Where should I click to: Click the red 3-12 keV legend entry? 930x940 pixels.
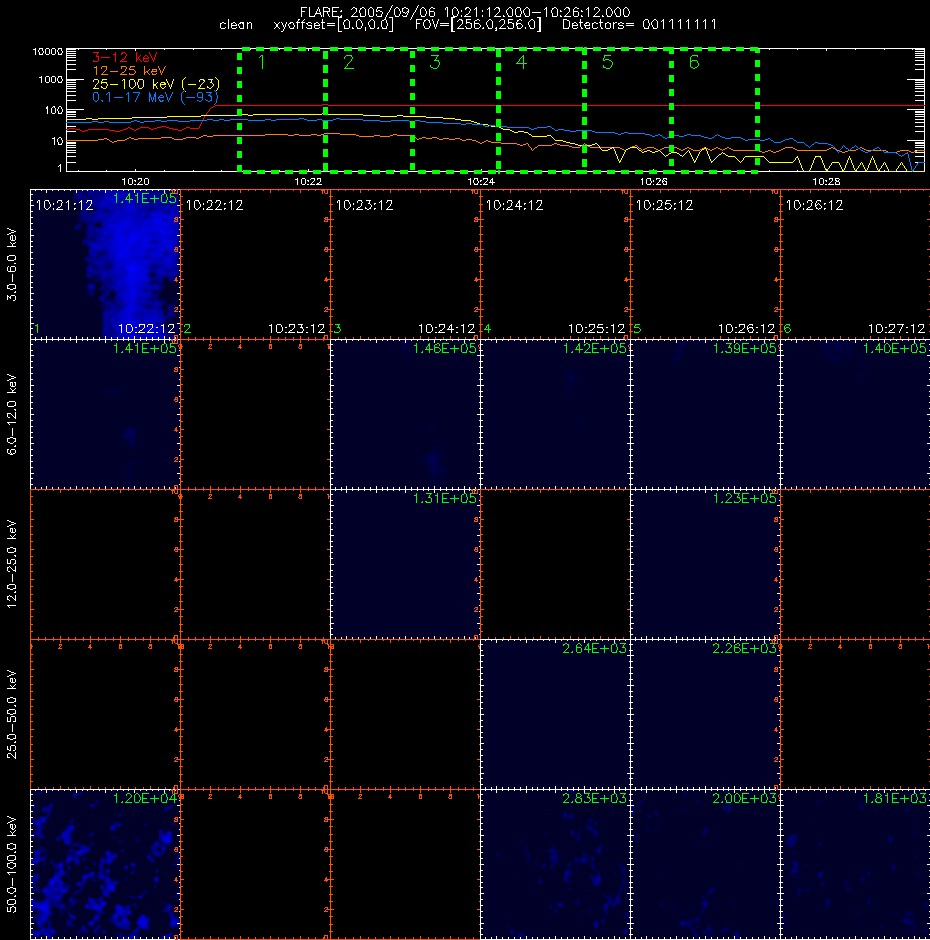coord(125,58)
